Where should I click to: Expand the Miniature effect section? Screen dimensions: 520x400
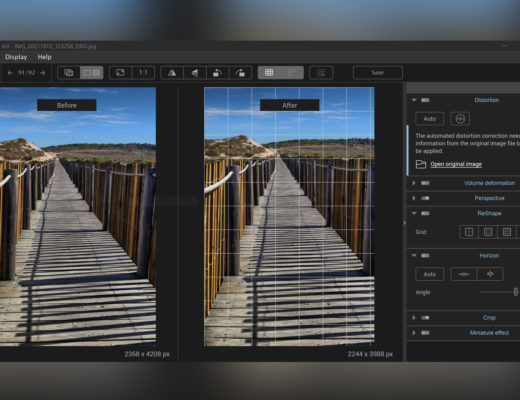[x=414, y=333]
